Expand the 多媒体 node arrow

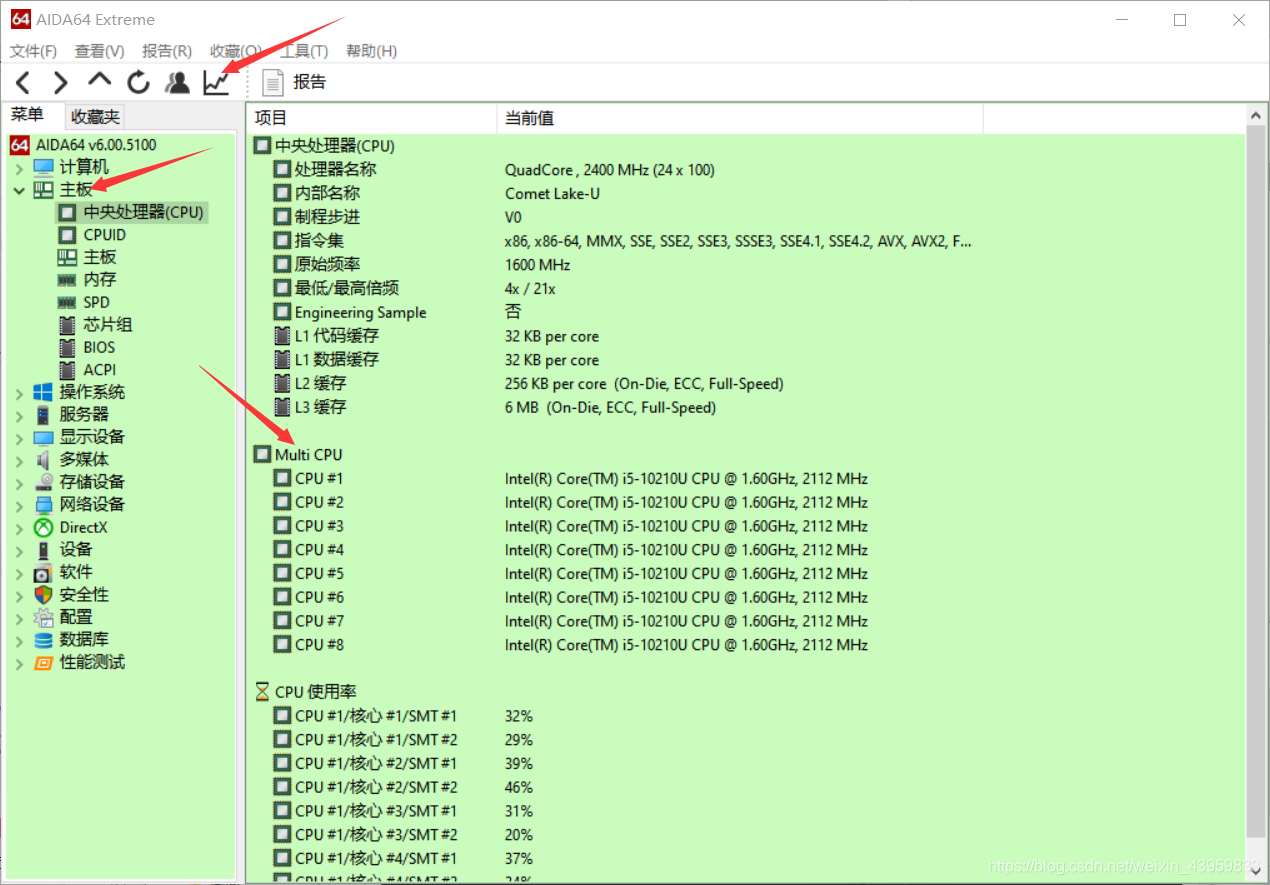pyautogui.click(x=19, y=460)
